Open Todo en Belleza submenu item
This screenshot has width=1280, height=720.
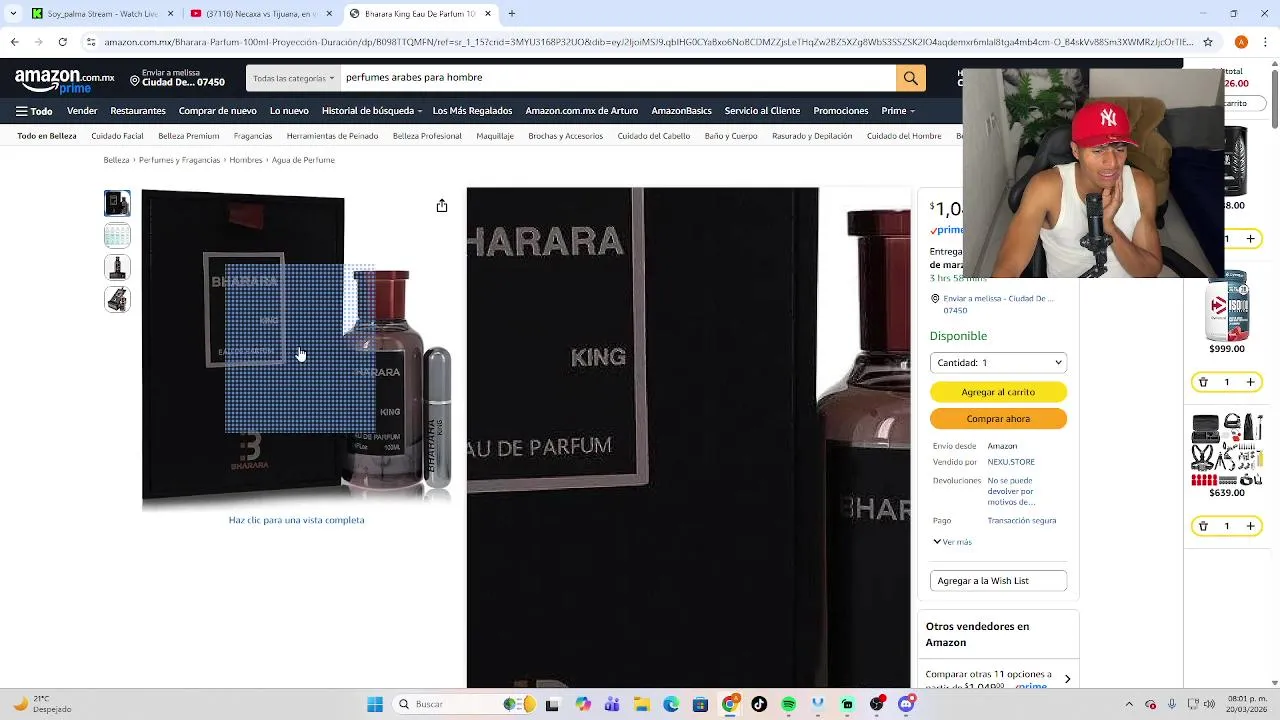pos(47,136)
